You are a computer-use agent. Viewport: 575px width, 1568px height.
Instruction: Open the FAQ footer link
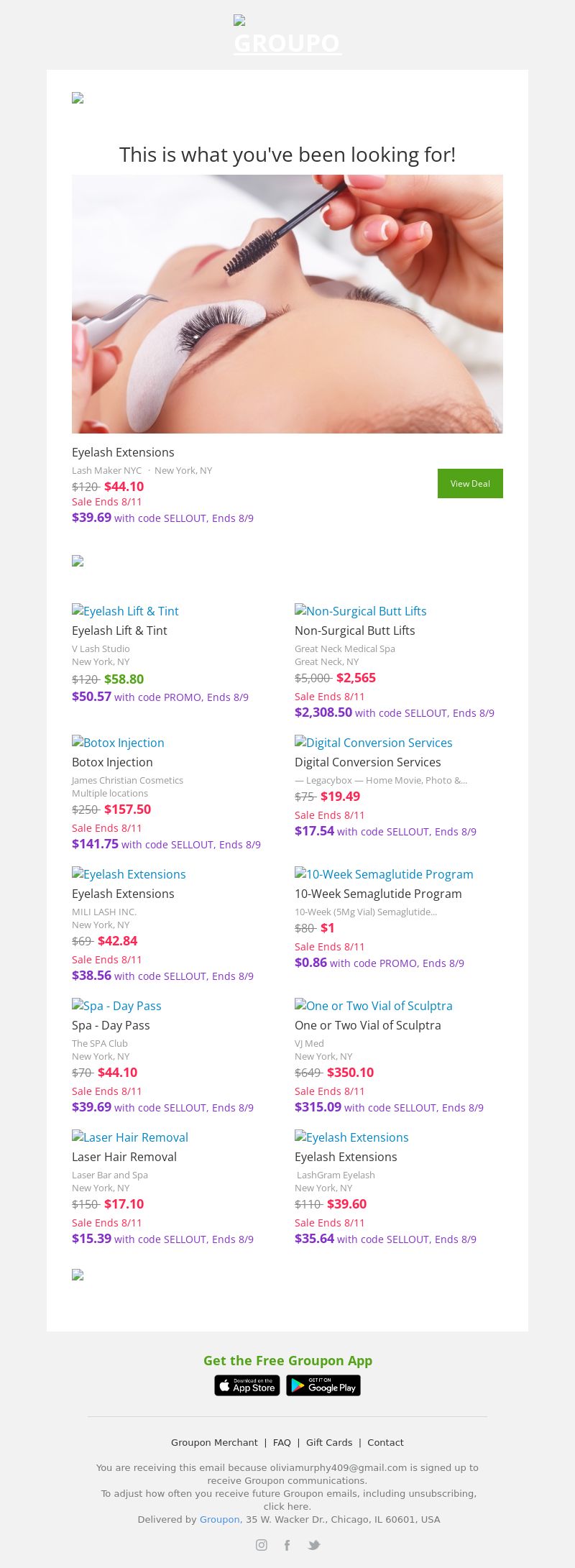[282, 1442]
